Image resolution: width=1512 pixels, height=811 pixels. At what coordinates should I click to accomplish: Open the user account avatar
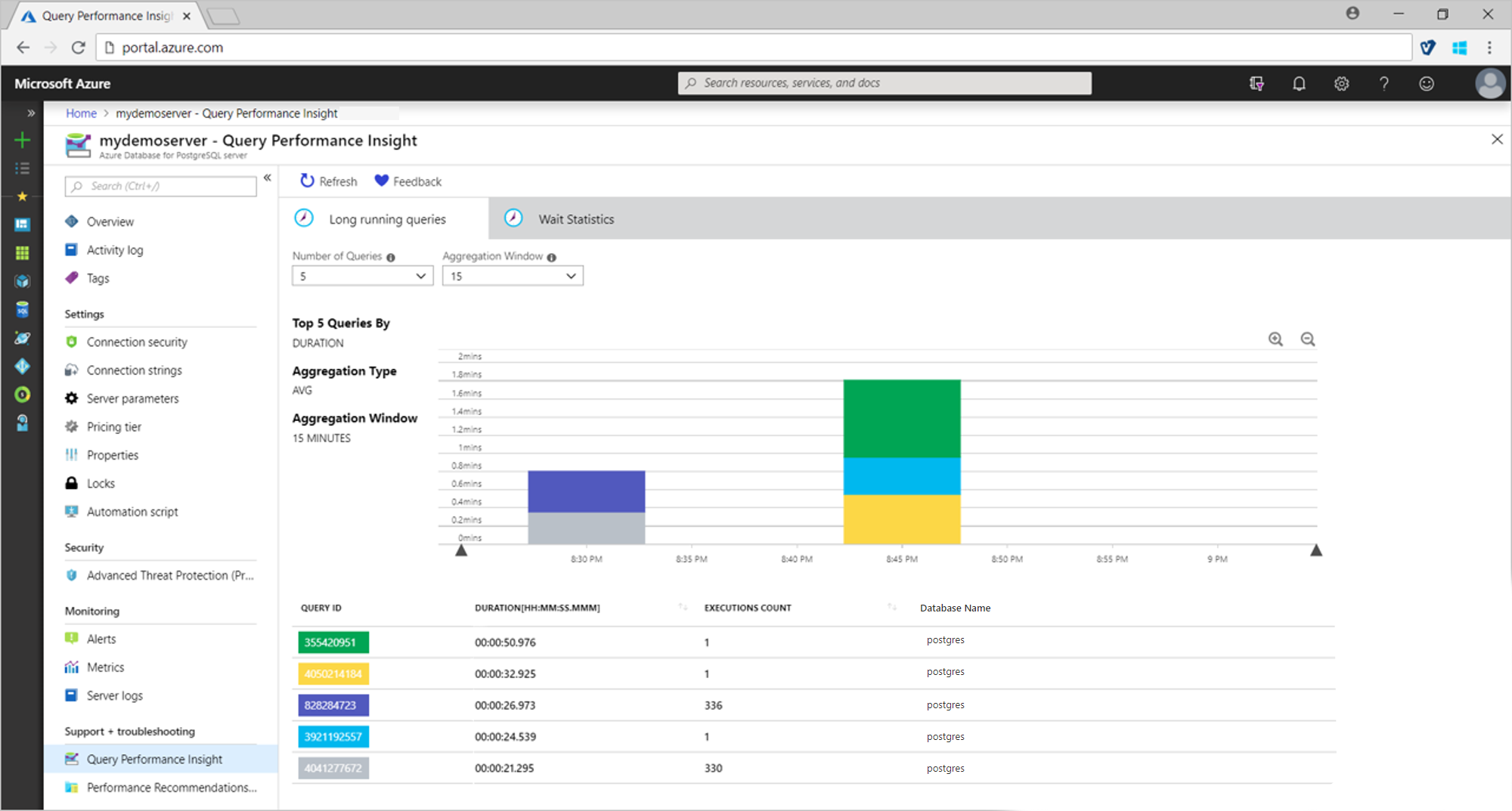(1490, 83)
